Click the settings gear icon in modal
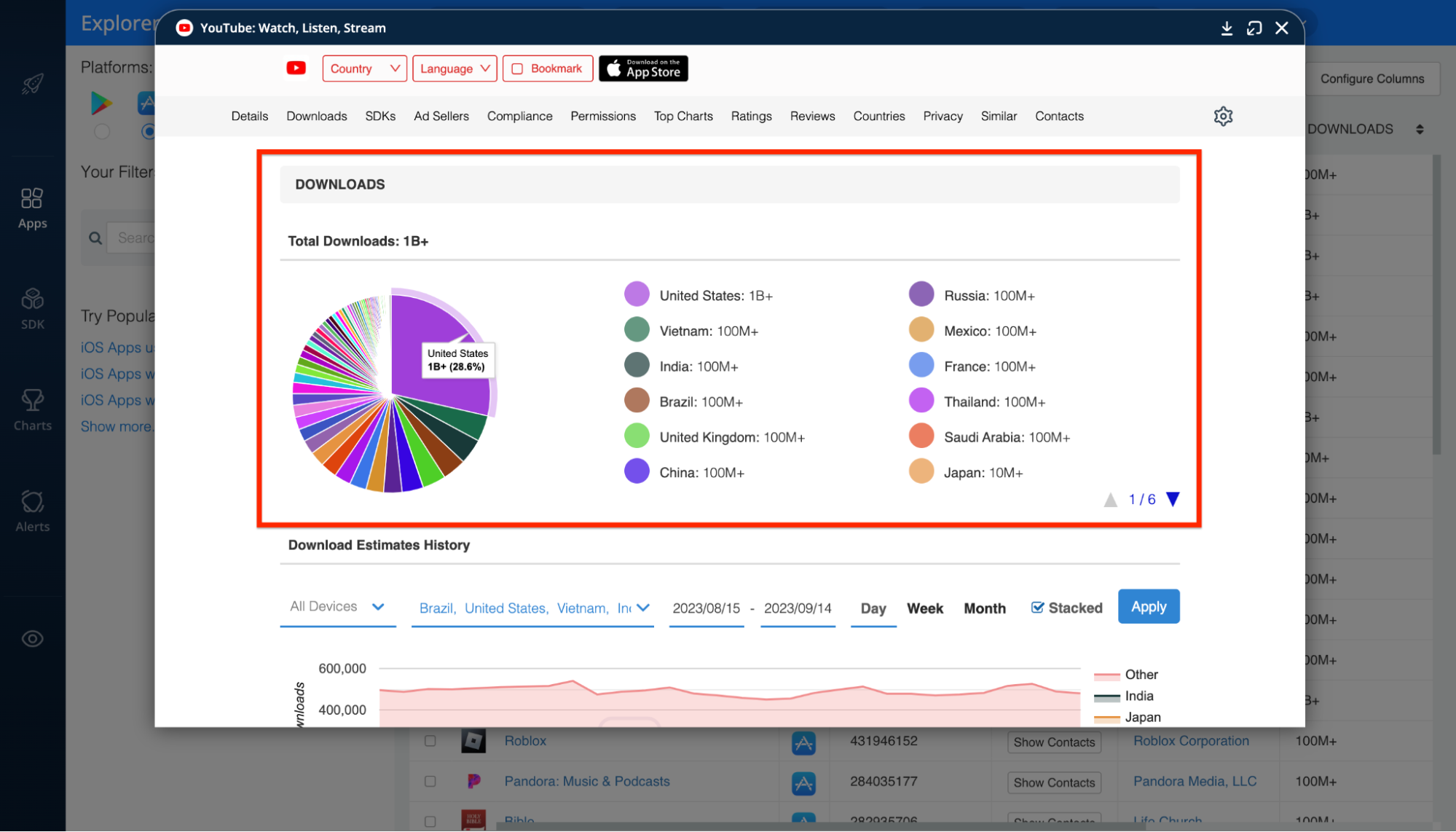1456x832 pixels. click(1223, 117)
